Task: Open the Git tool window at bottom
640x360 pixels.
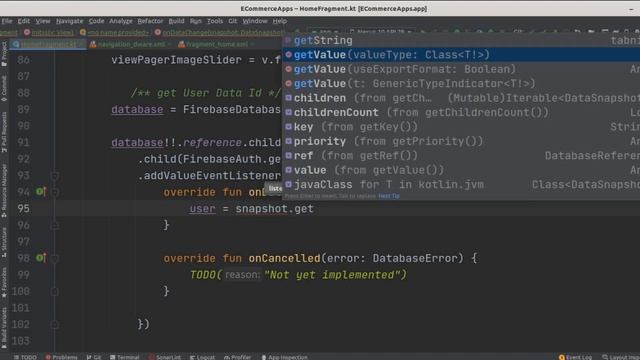Action: click(x=94, y=357)
